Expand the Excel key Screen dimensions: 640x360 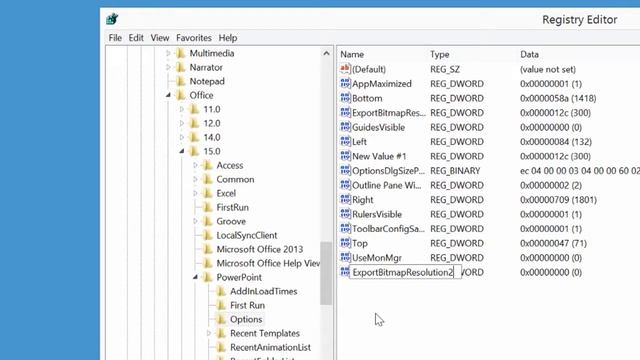pyautogui.click(x=196, y=193)
